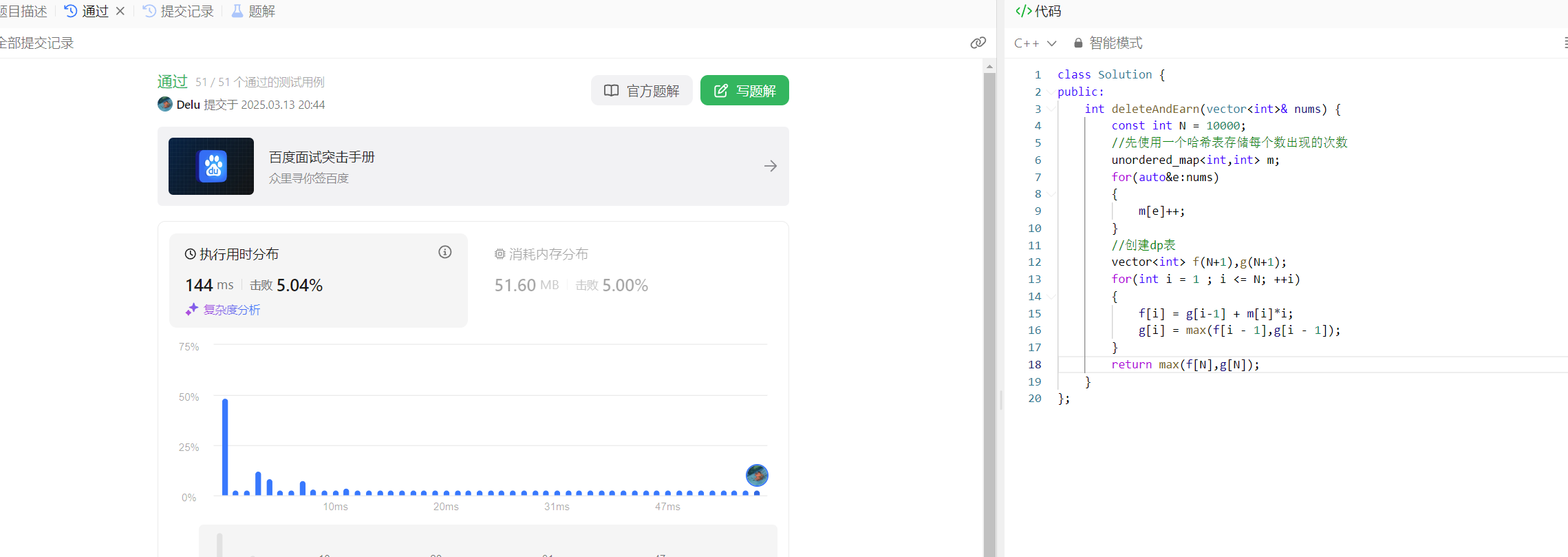Collapse fold arrow at line 8
Image resolution: width=1568 pixels, height=557 pixels.
(1052, 194)
